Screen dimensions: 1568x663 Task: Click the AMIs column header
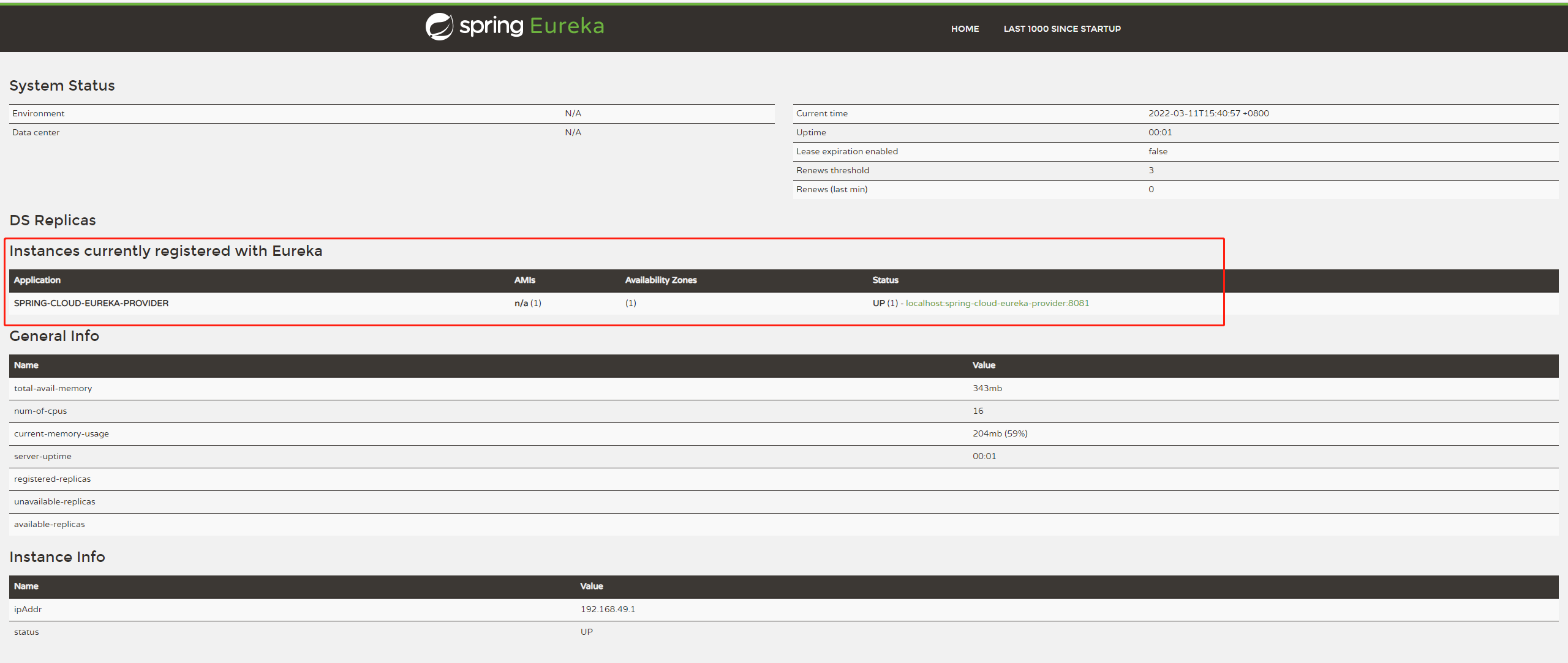tap(525, 280)
